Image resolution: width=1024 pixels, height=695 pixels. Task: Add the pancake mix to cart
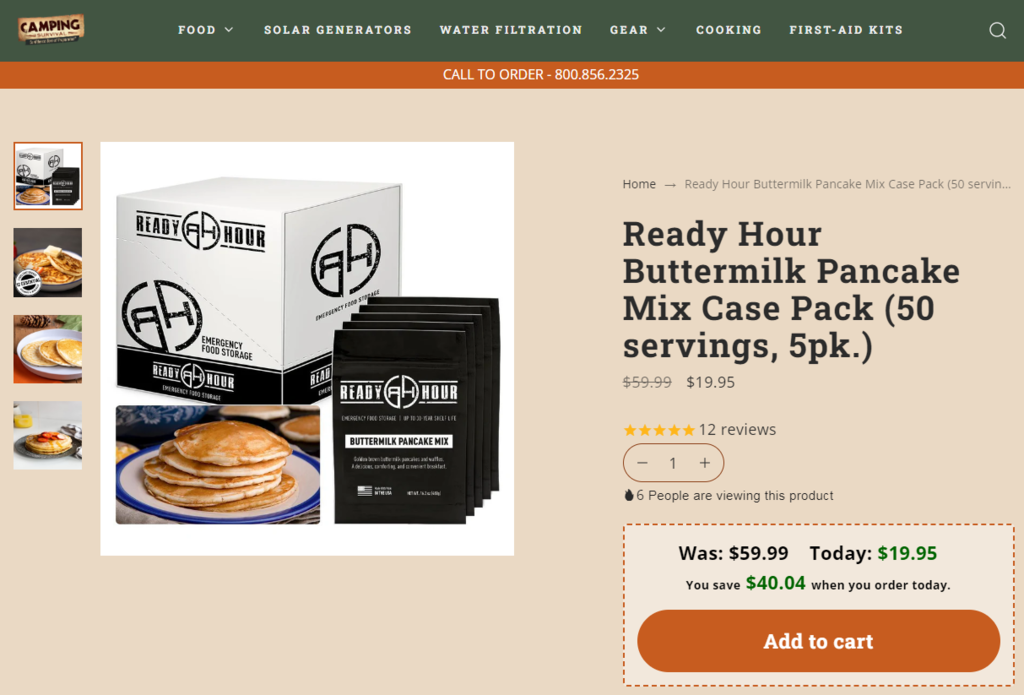click(818, 641)
